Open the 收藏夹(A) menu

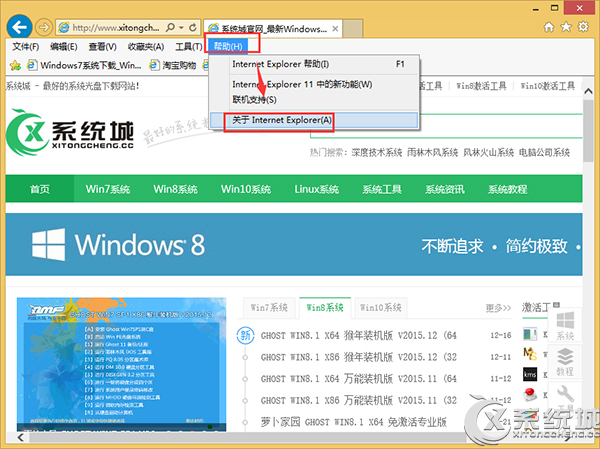point(146,47)
